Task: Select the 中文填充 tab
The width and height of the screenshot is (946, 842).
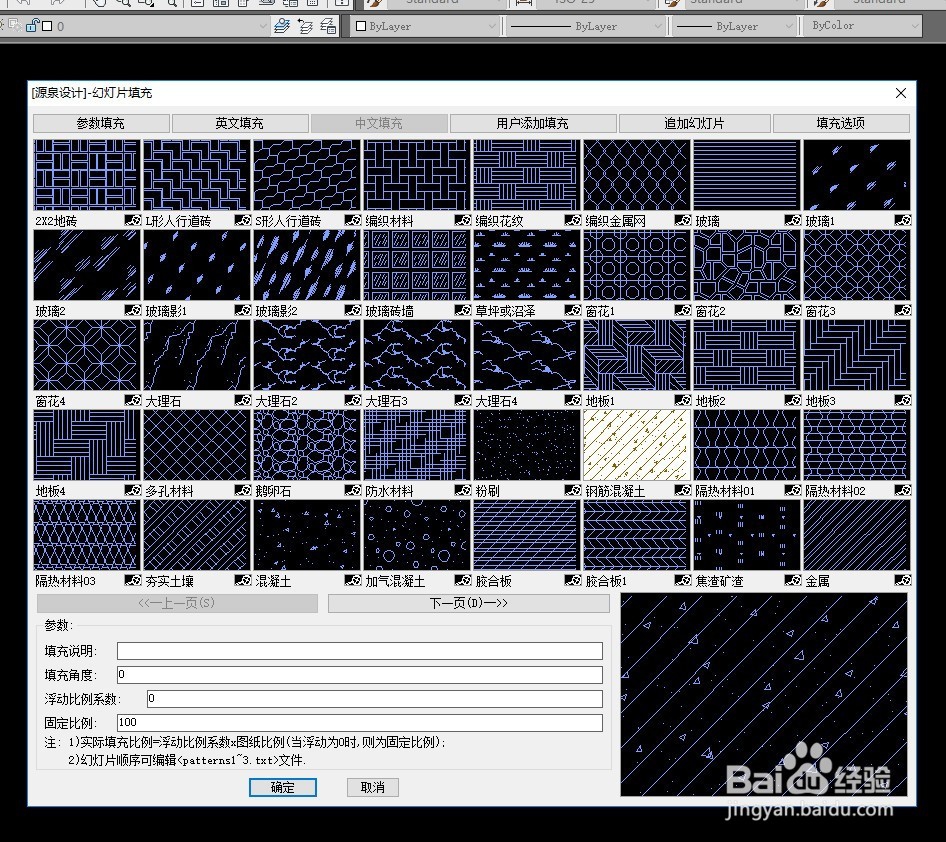Action: click(379, 123)
